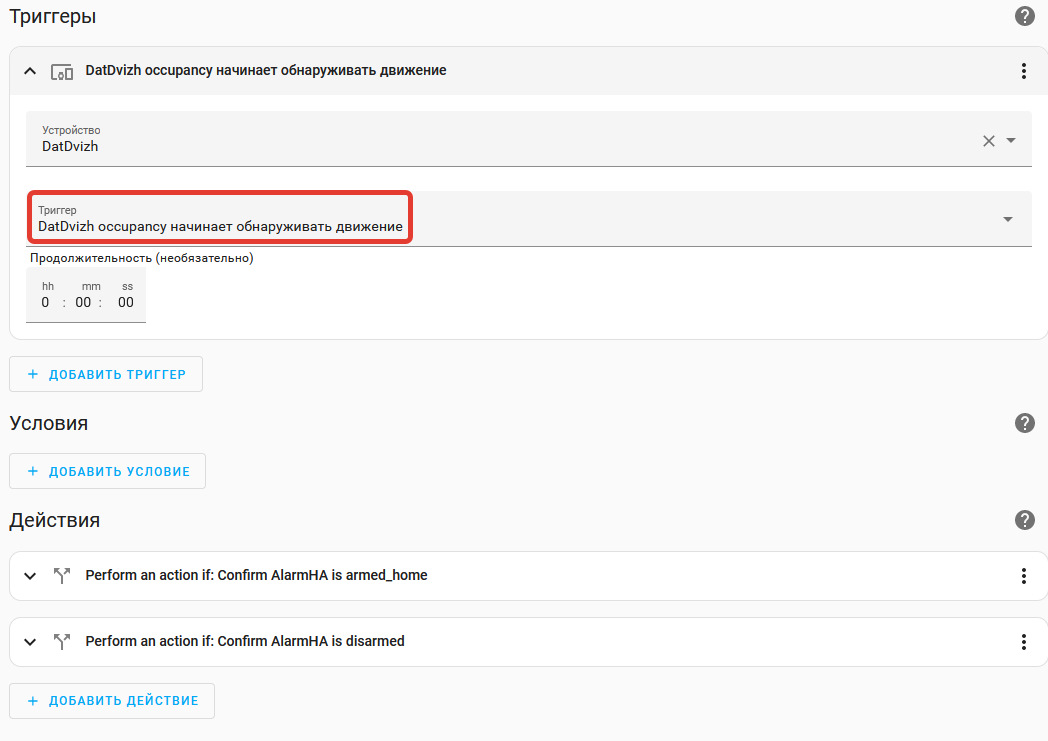Click the hours duration field

[46, 303]
